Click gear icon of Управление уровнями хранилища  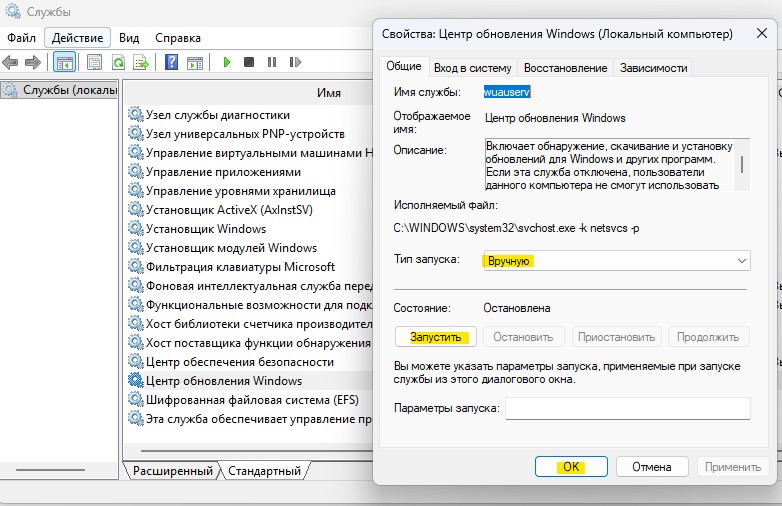click(136, 190)
